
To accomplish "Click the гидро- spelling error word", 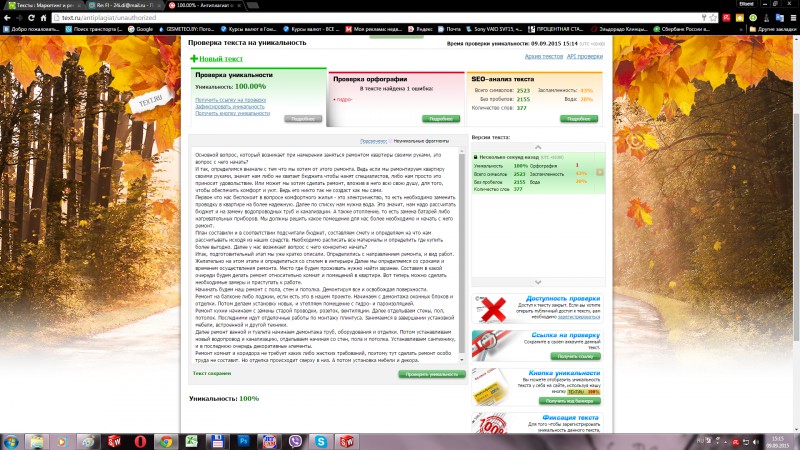I will click(344, 99).
